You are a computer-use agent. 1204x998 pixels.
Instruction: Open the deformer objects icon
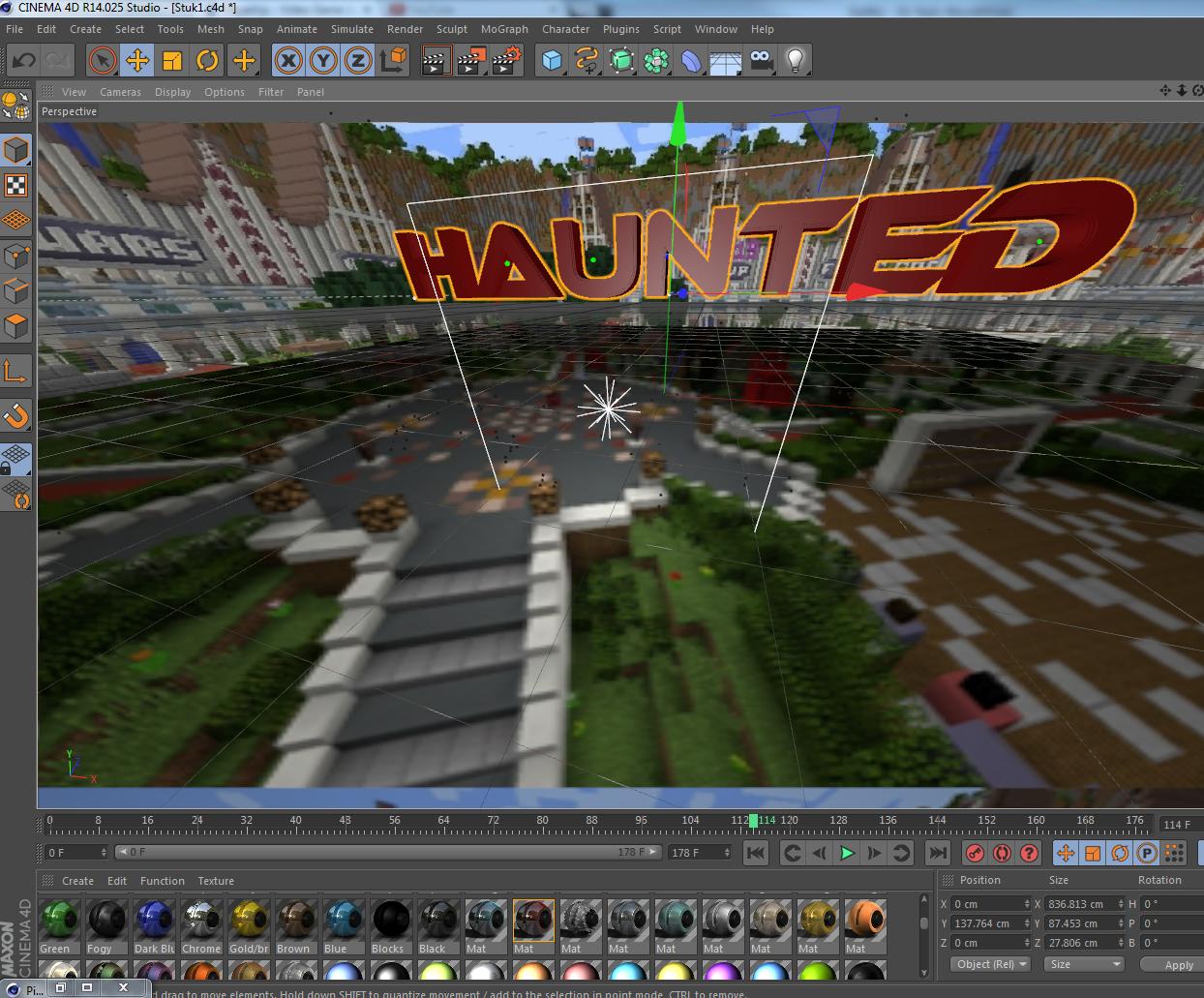coord(691,61)
